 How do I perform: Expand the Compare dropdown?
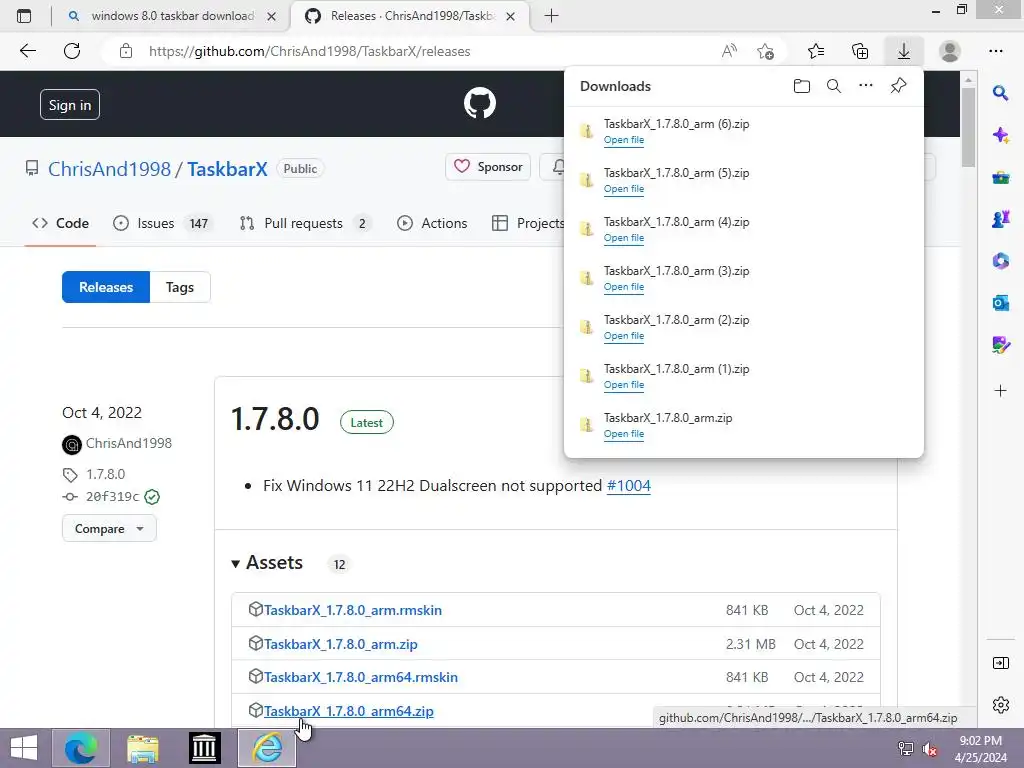pyautogui.click(x=109, y=528)
